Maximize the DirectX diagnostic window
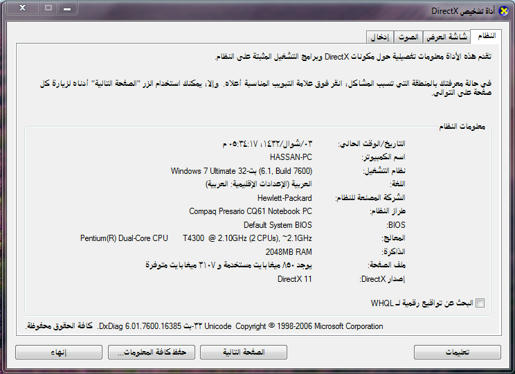The width and height of the screenshot is (515, 374). click(x=48, y=8)
